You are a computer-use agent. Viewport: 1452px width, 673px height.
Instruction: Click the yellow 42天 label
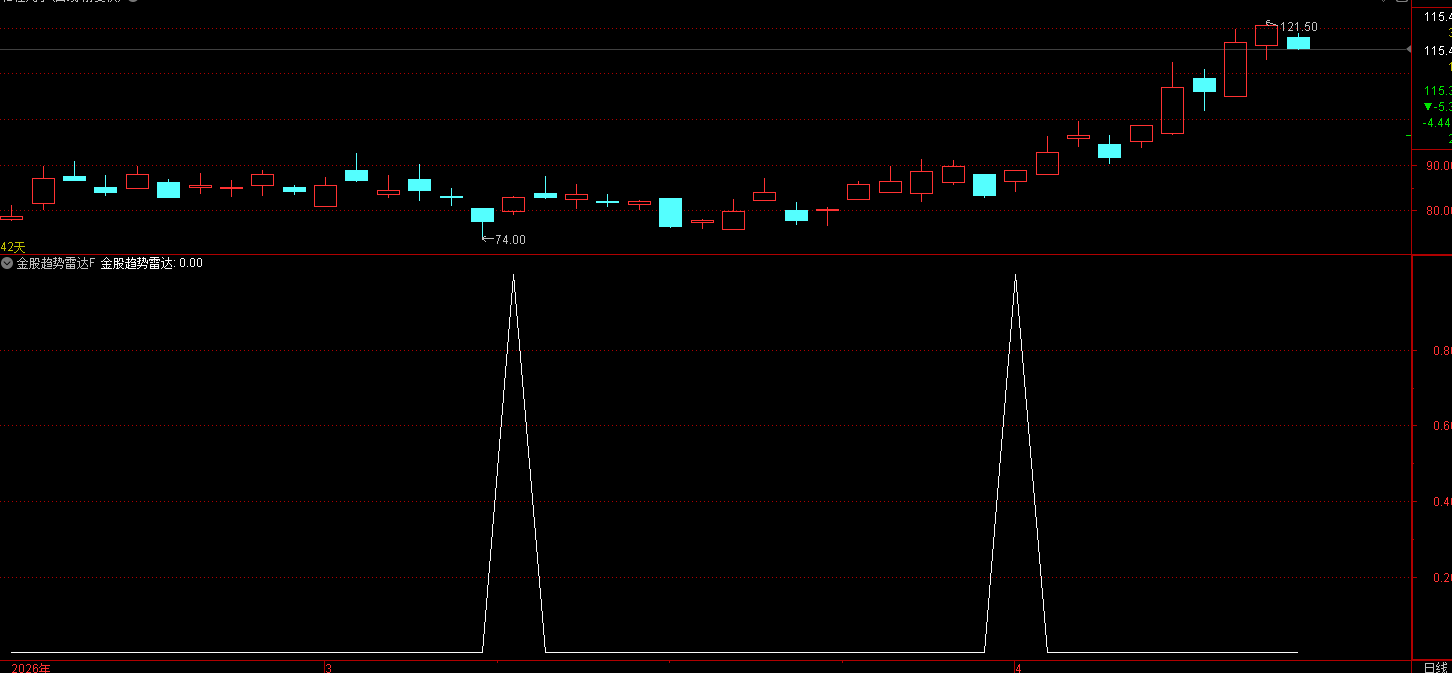click(x=13, y=247)
